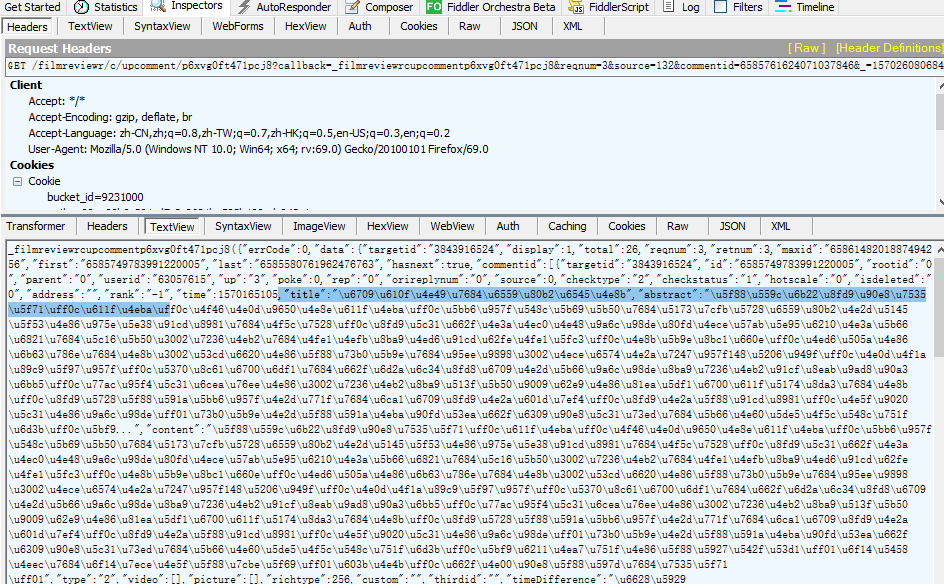Image resolution: width=944 pixels, height=584 pixels.
Task: Open the response Headers tab
Action: (x=107, y=226)
